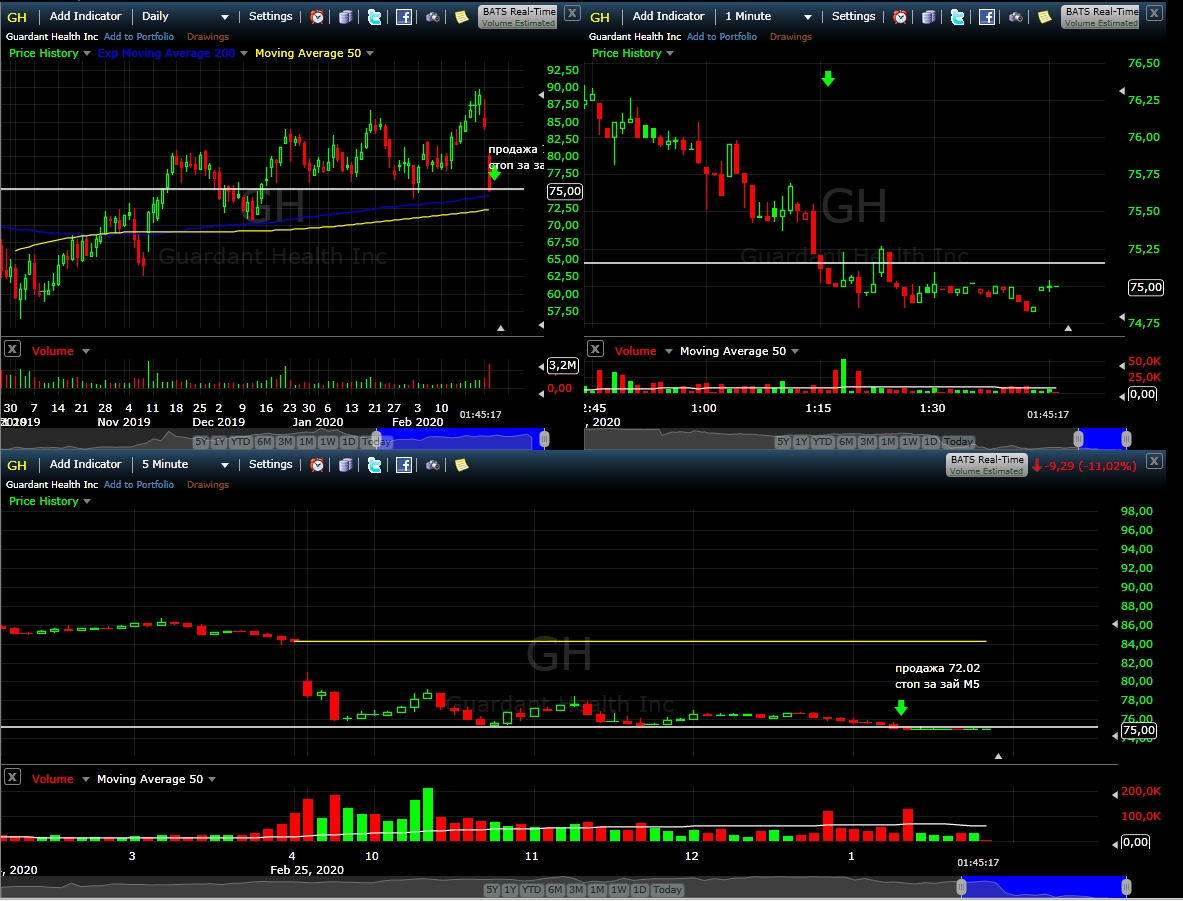The width and height of the screenshot is (1183, 901).
Task: Expand Moving Average 50 arrow in 5 Minute volume pane
Action: 212,780
